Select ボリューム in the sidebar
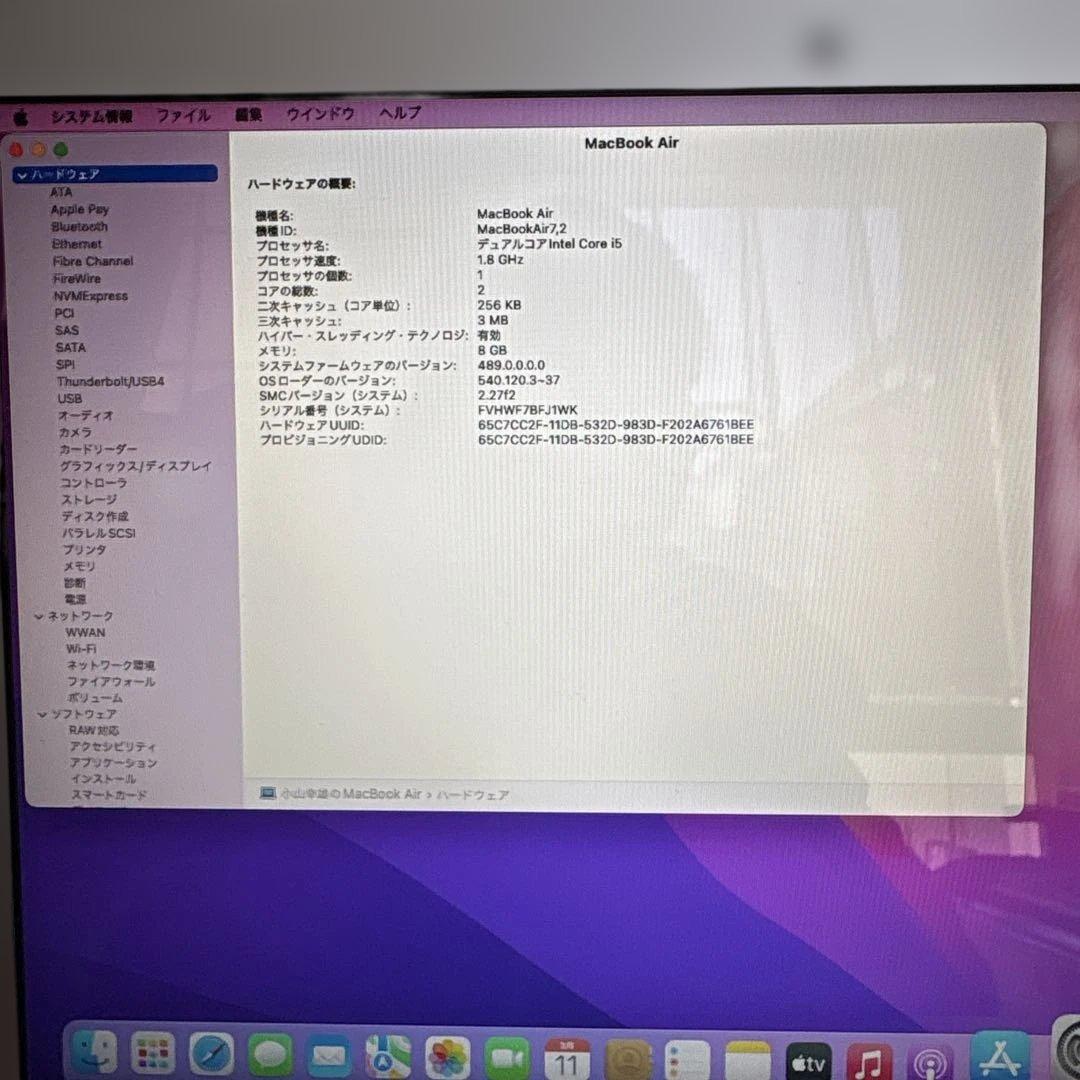The image size is (1080, 1080). pyautogui.click(x=96, y=698)
